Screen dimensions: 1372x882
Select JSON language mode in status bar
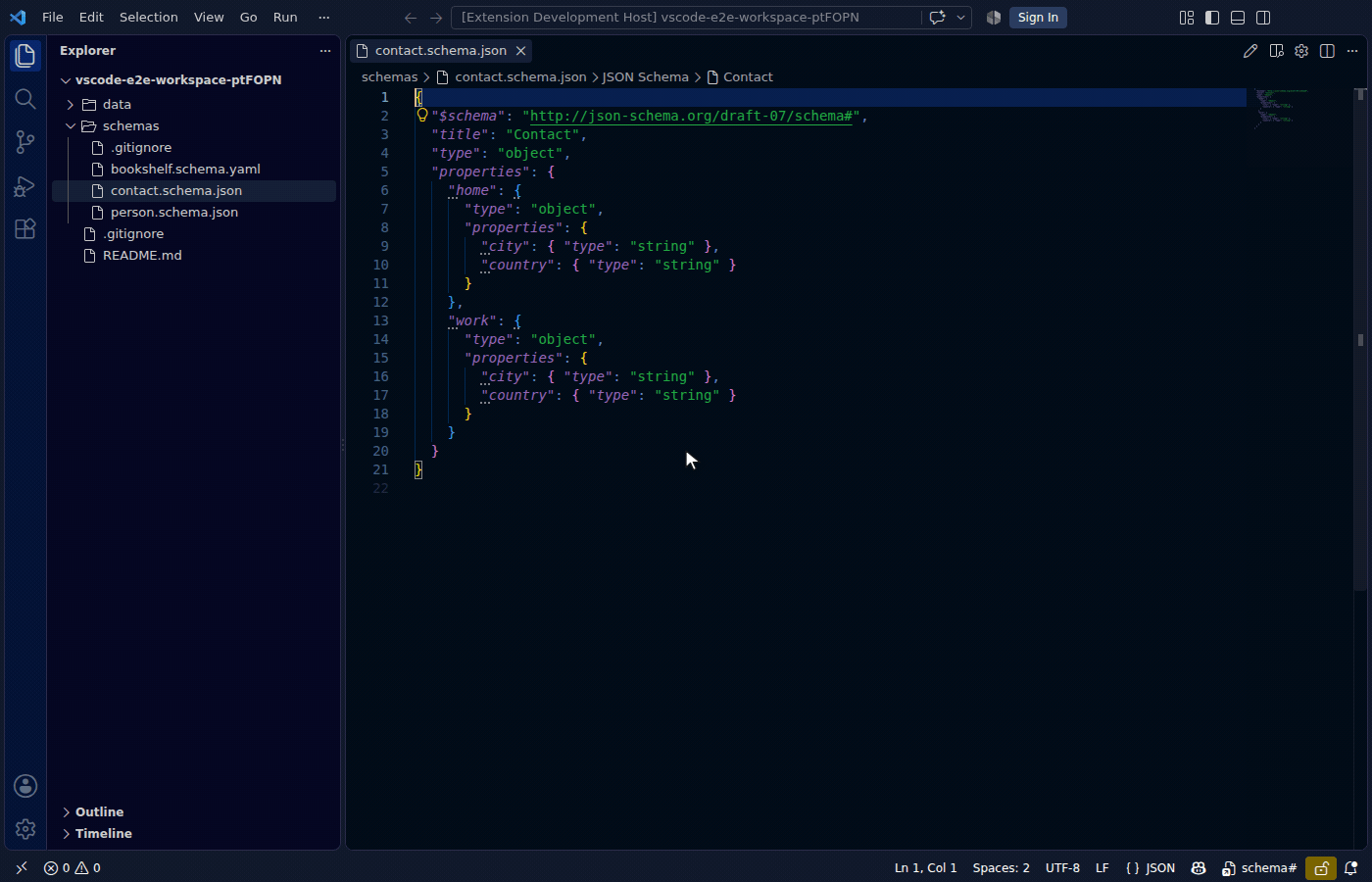[x=1151, y=868]
